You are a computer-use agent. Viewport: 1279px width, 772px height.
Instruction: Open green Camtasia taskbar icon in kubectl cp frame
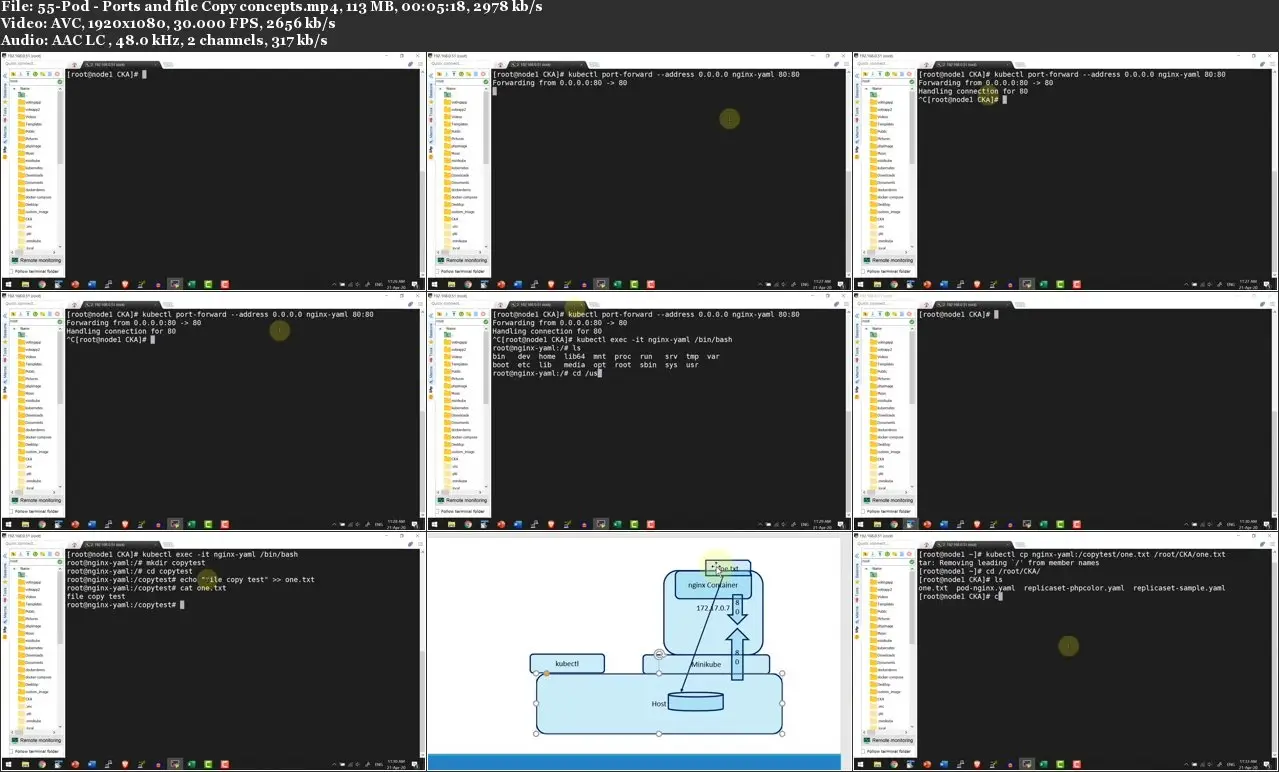pyautogui.click(x=1060, y=765)
